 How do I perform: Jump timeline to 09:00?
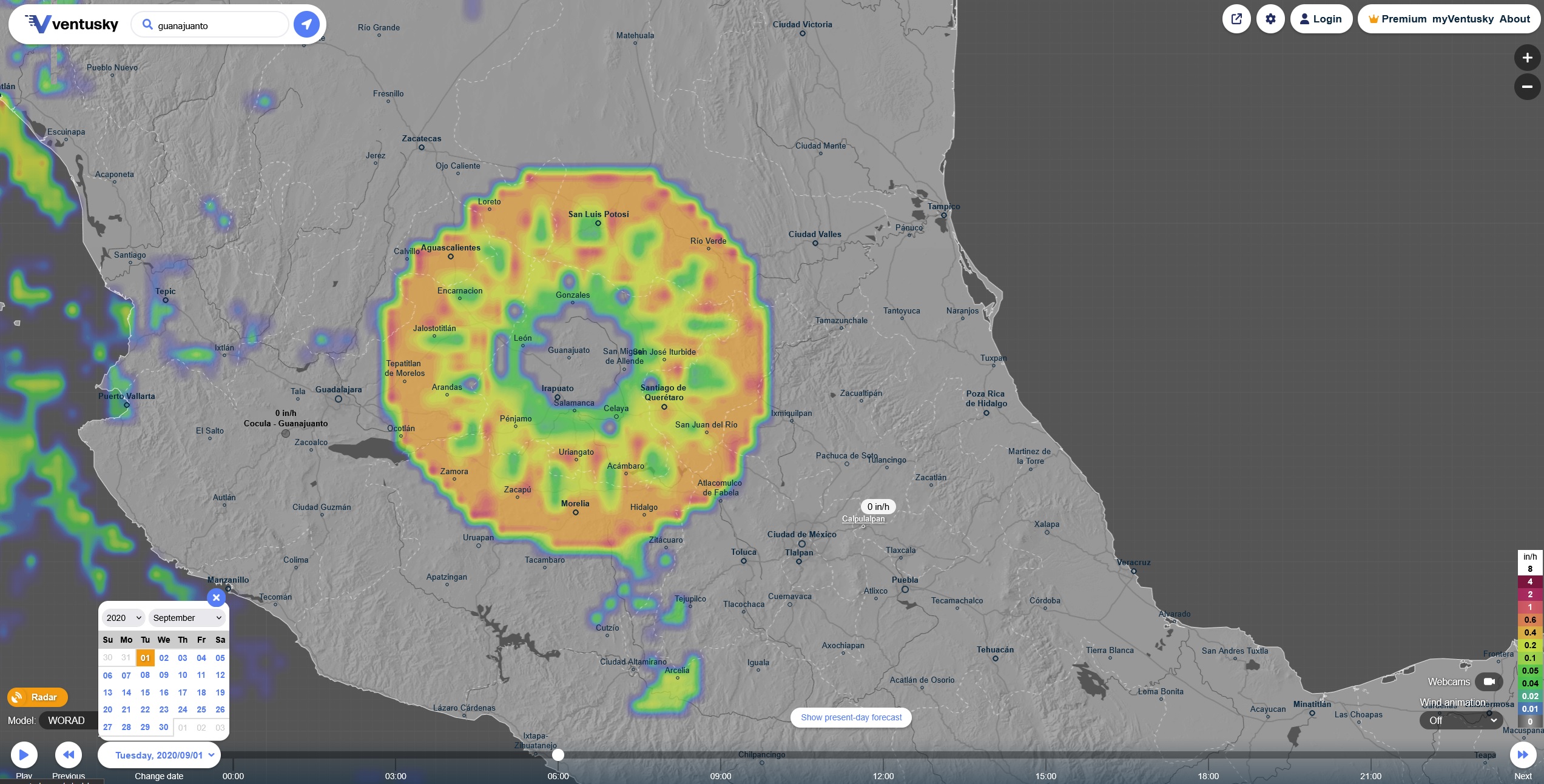click(x=721, y=776)
